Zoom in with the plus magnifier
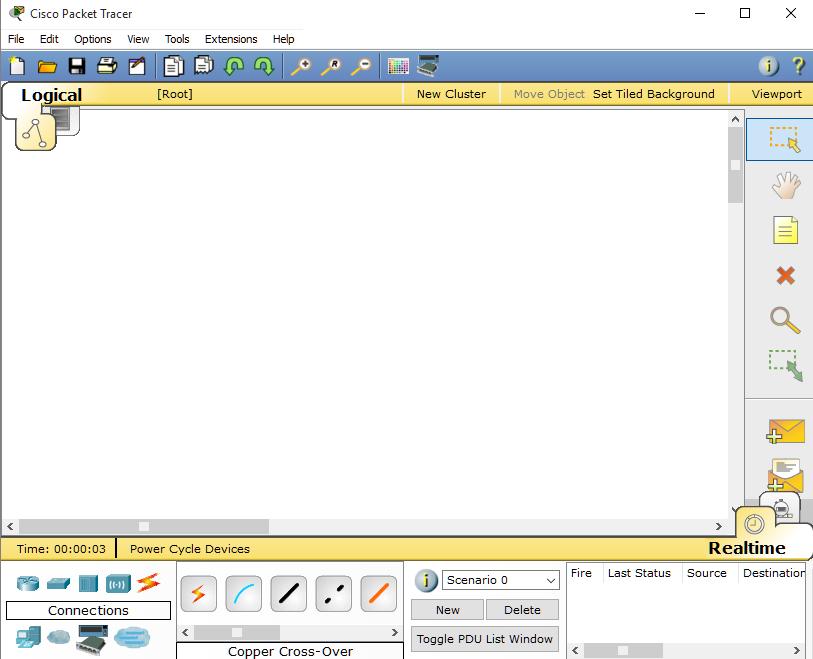 pyautogui.click(x=301, y=66)
